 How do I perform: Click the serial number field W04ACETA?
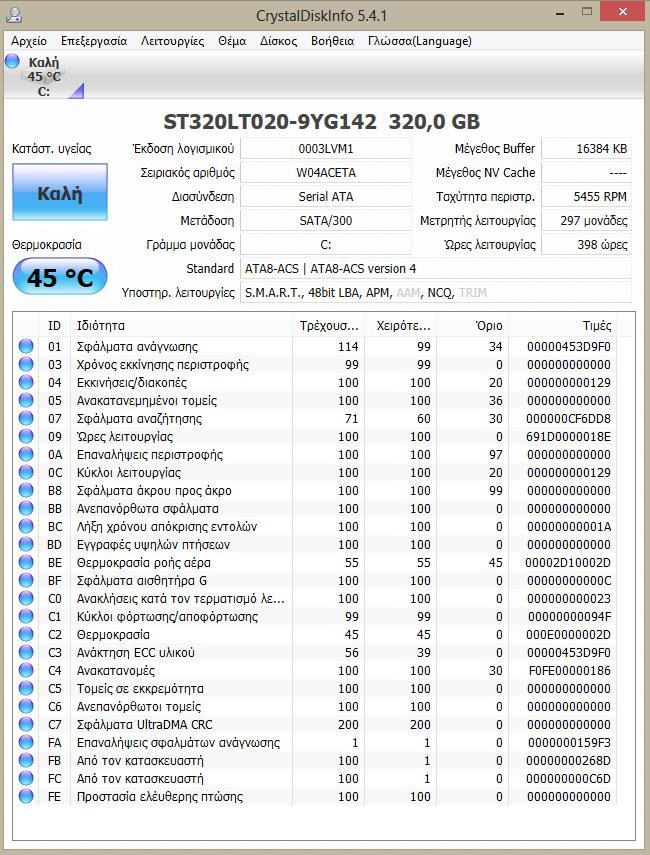[x=326, y=172]
